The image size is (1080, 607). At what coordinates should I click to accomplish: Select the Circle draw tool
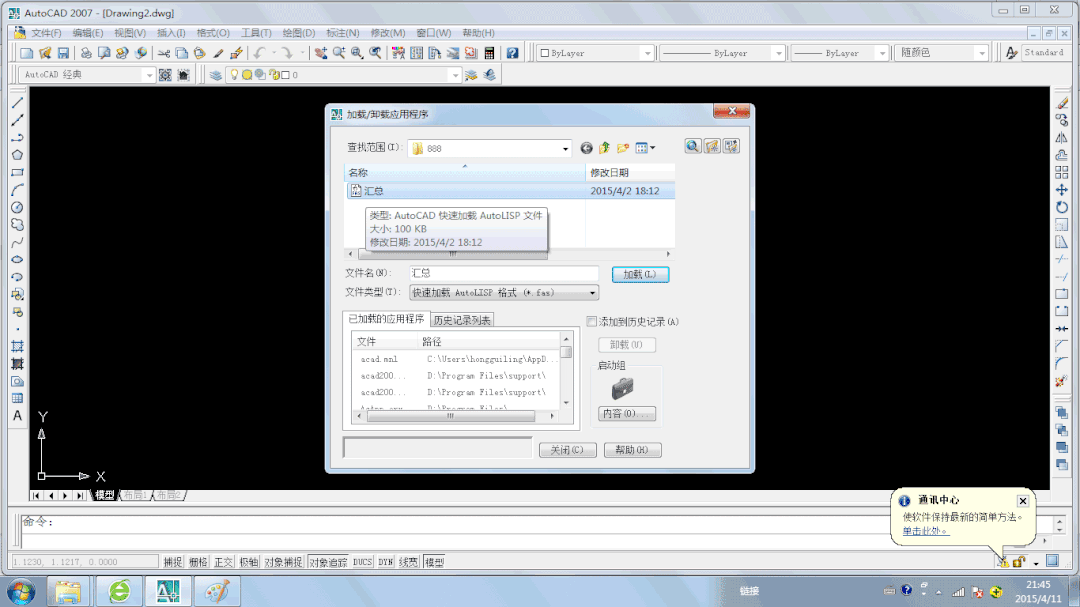tap(17, 207)
